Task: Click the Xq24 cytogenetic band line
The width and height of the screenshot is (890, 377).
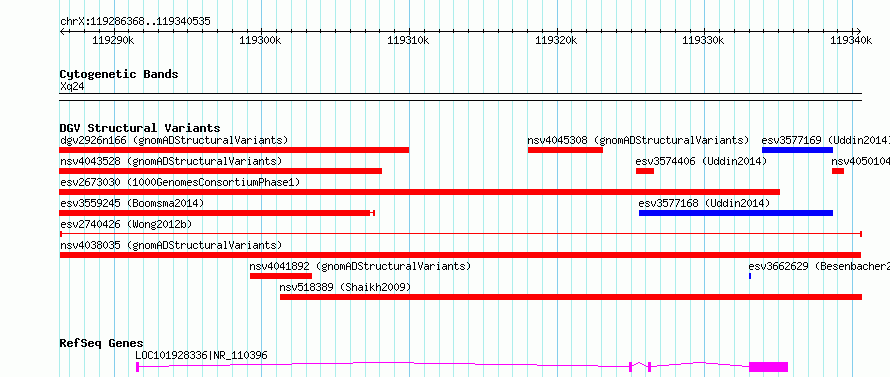Action: tap(461, 97)
